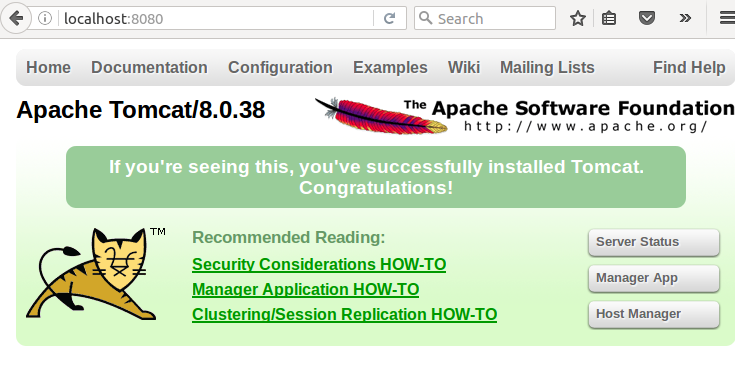Screen dimensions: 735x366
Task: Click the Recommended Reading: heading text
Action: [288, 238]
